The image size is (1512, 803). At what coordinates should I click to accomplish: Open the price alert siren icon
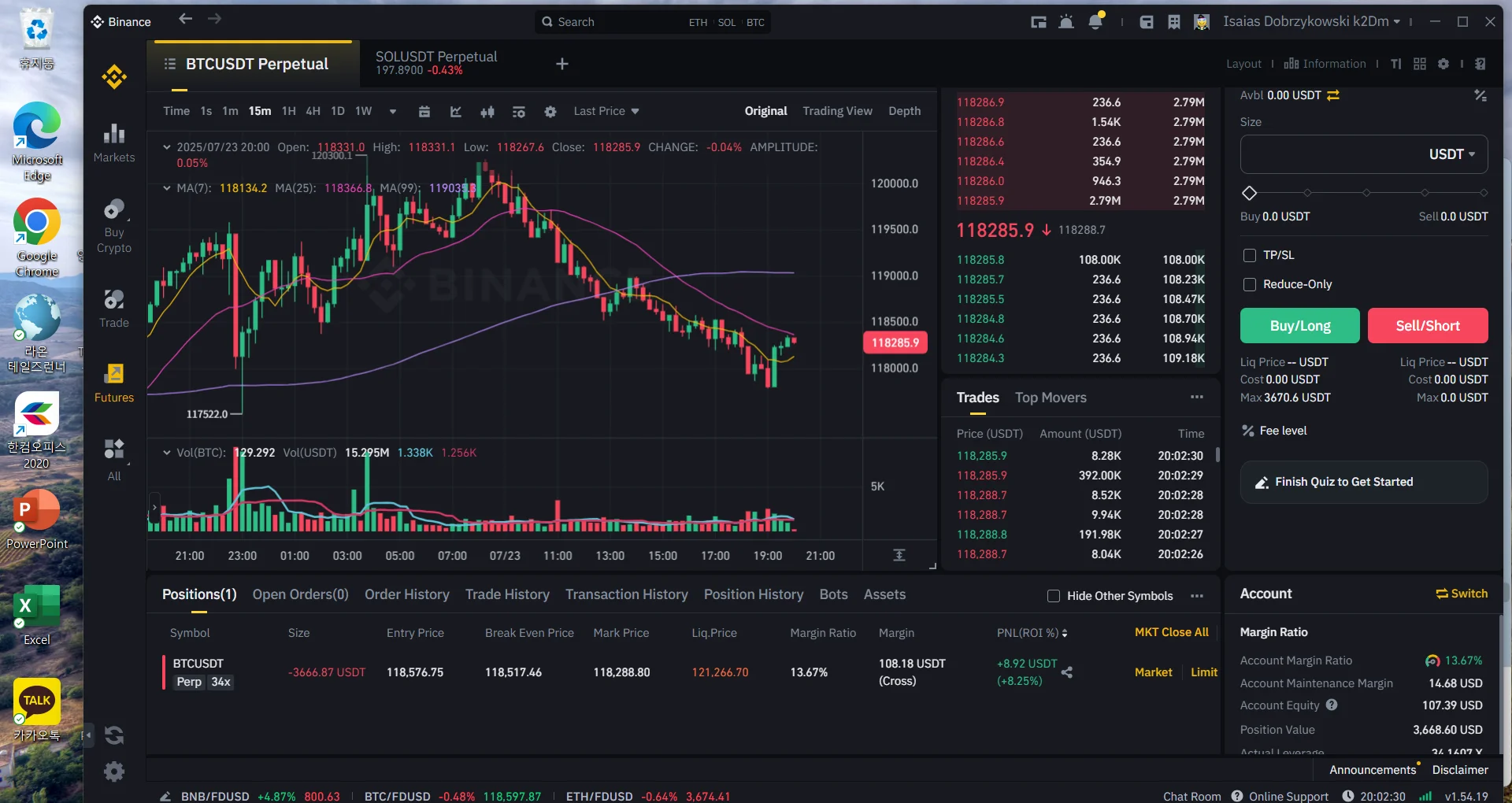click(1066, 22)
